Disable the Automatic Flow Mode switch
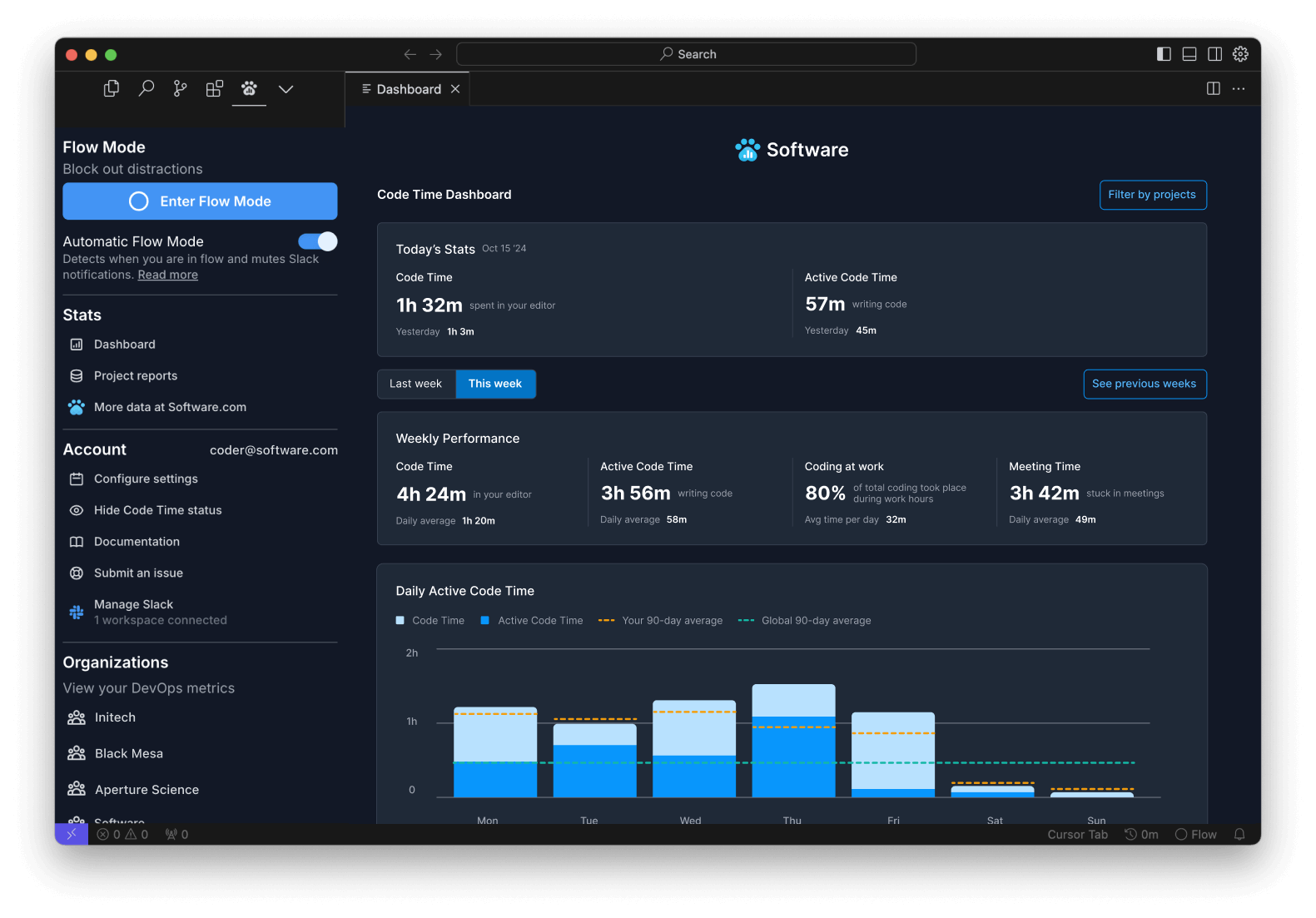 (x=318, y=241)
